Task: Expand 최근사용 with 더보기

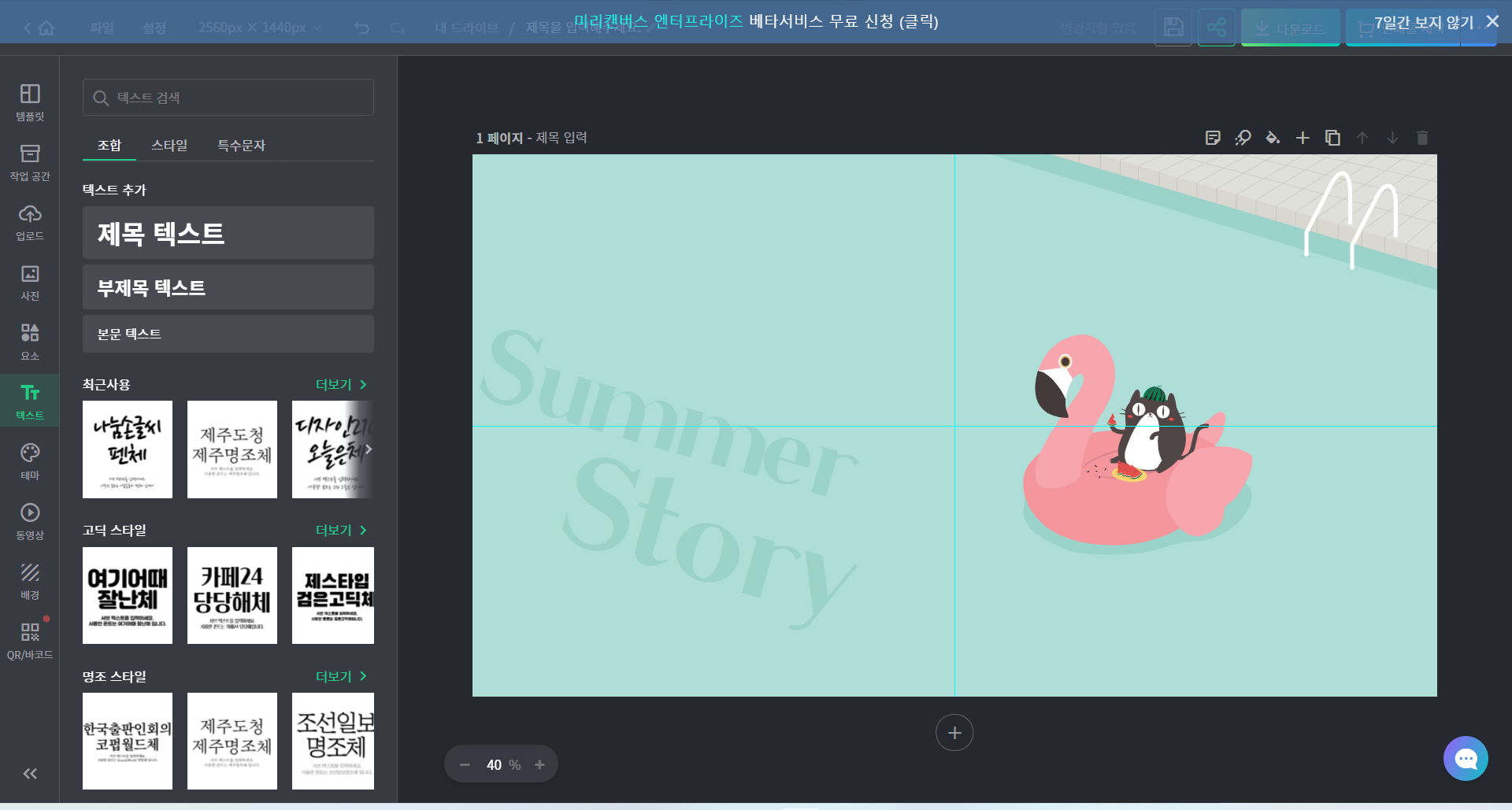Action: [342, 384]
